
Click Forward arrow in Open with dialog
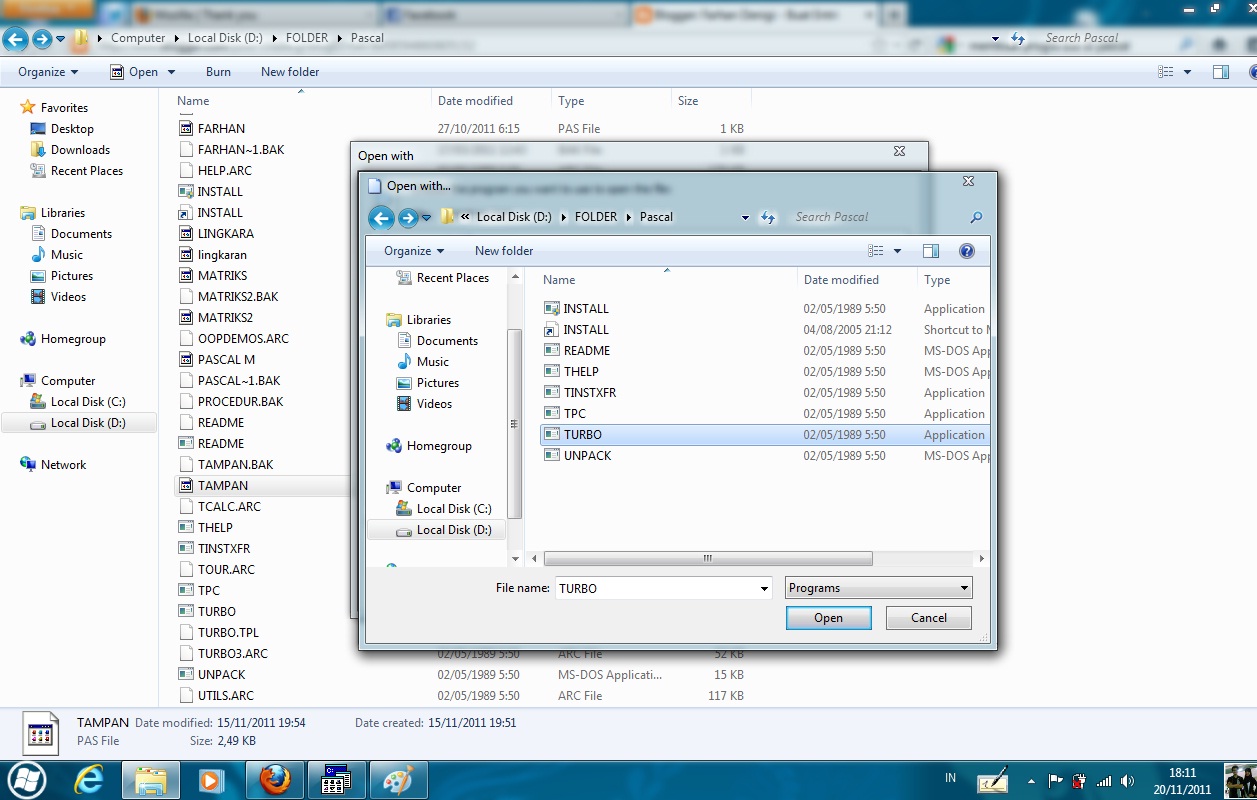(407, 218)
